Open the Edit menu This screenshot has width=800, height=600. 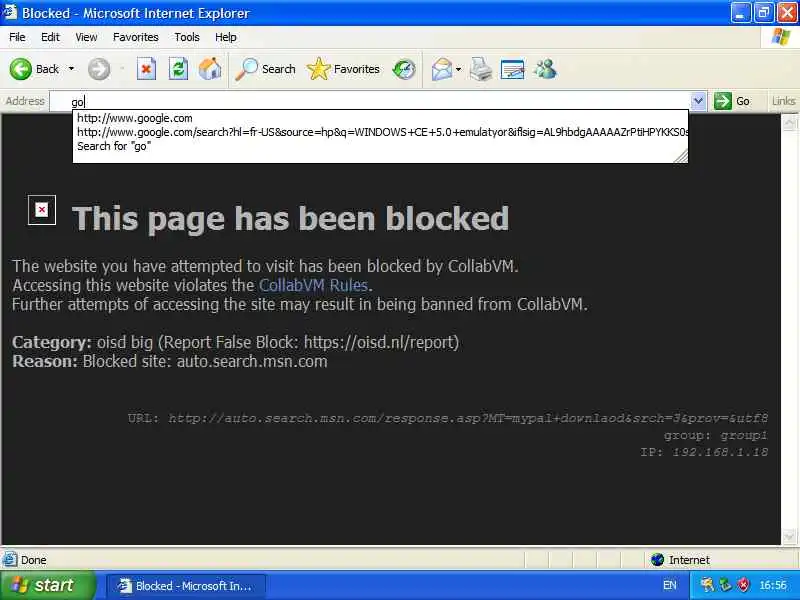tap(50, 37)
